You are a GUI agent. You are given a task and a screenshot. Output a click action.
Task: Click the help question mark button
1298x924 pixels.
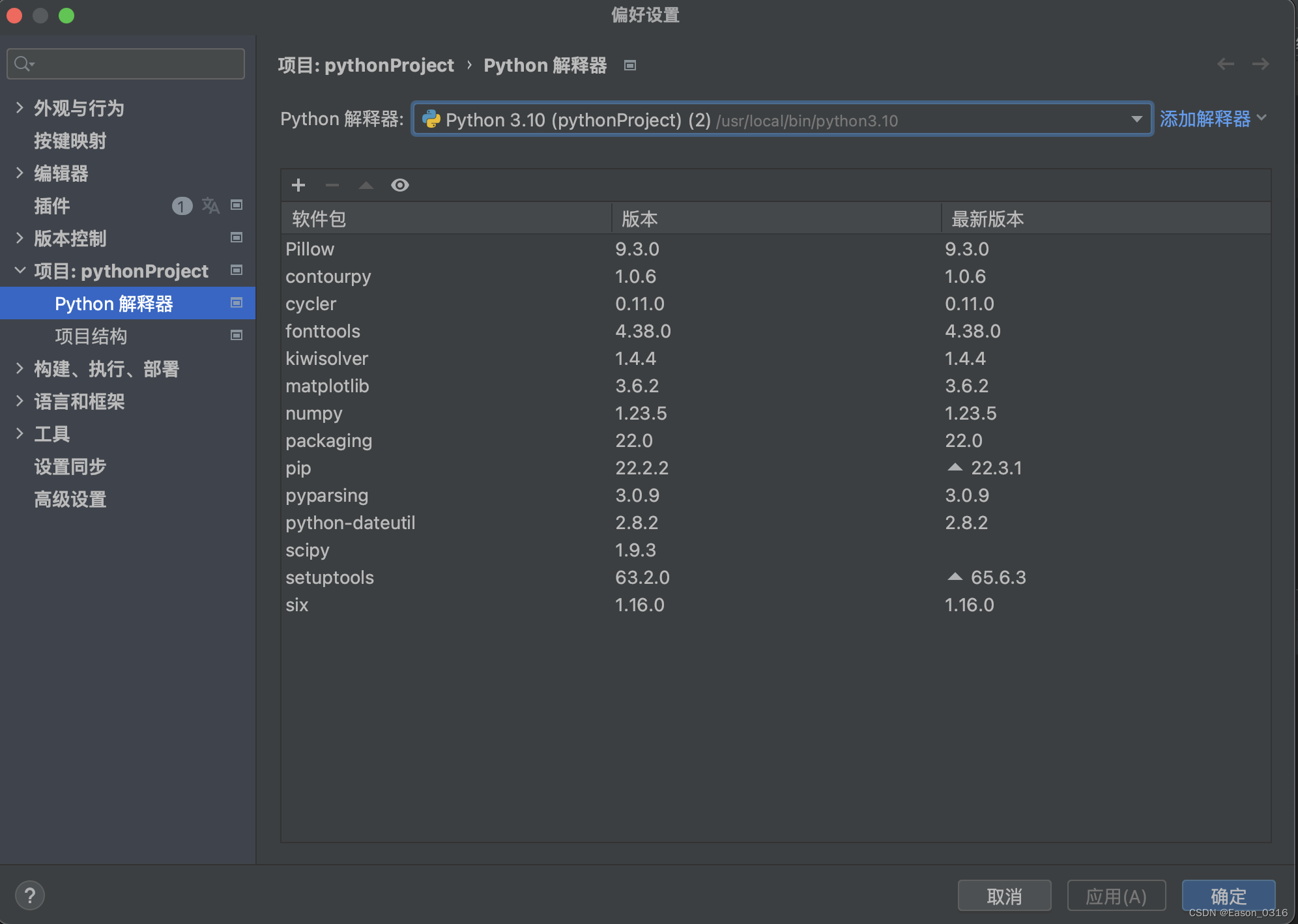coord(30,895)
